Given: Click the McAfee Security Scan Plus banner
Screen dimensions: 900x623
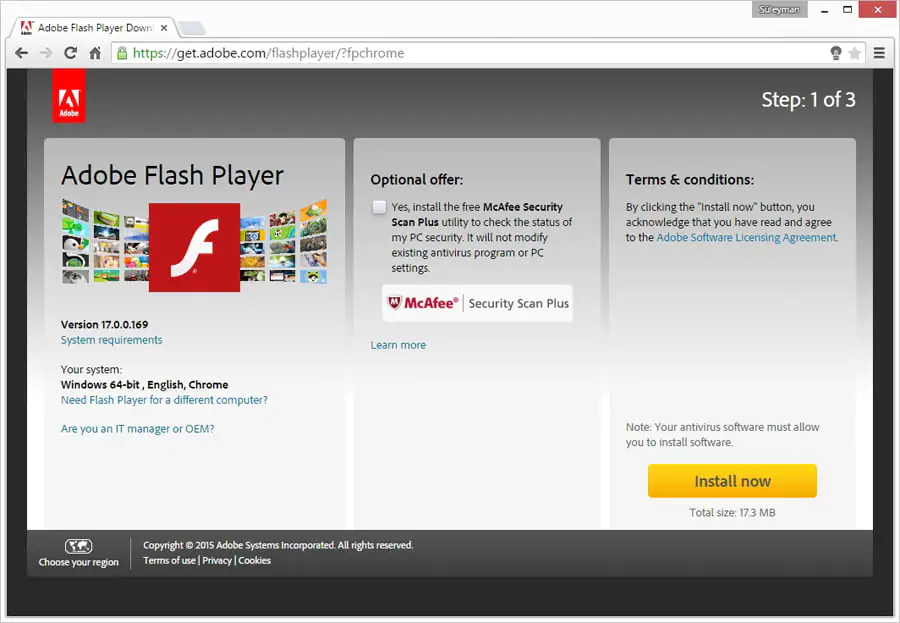Looking at the screenshot, I should pyautogui.click(x=477, y=303).
